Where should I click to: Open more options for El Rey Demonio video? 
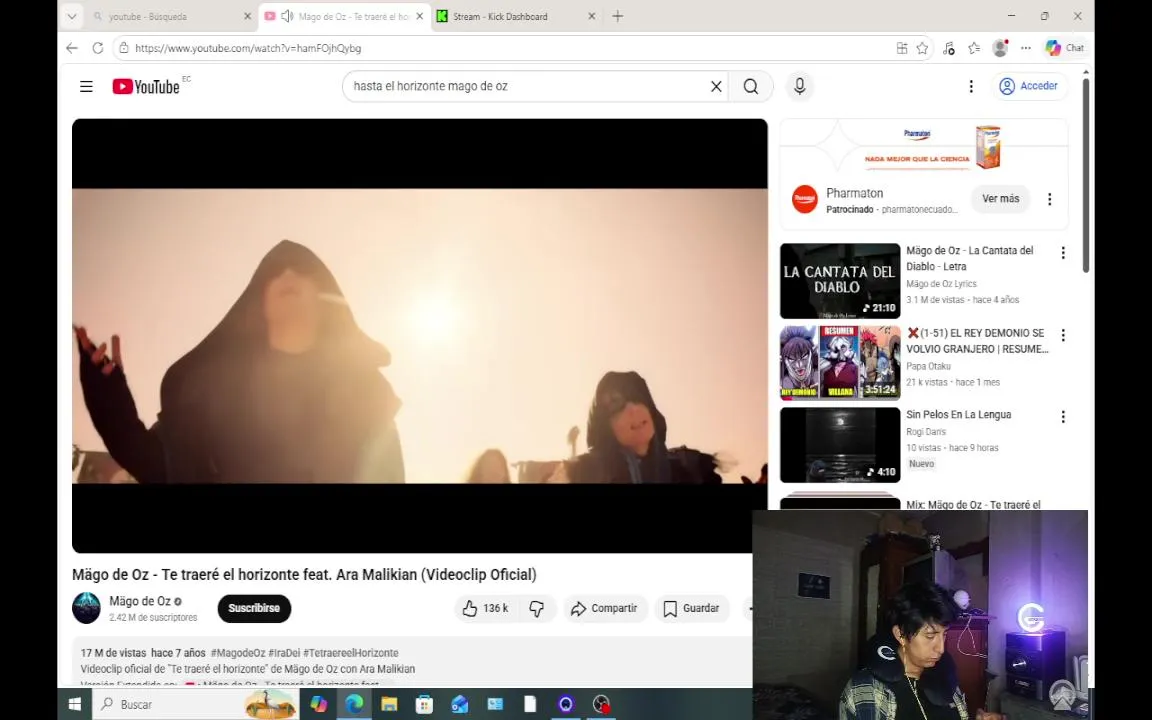pyautogui.click(x=1062, y=335)
